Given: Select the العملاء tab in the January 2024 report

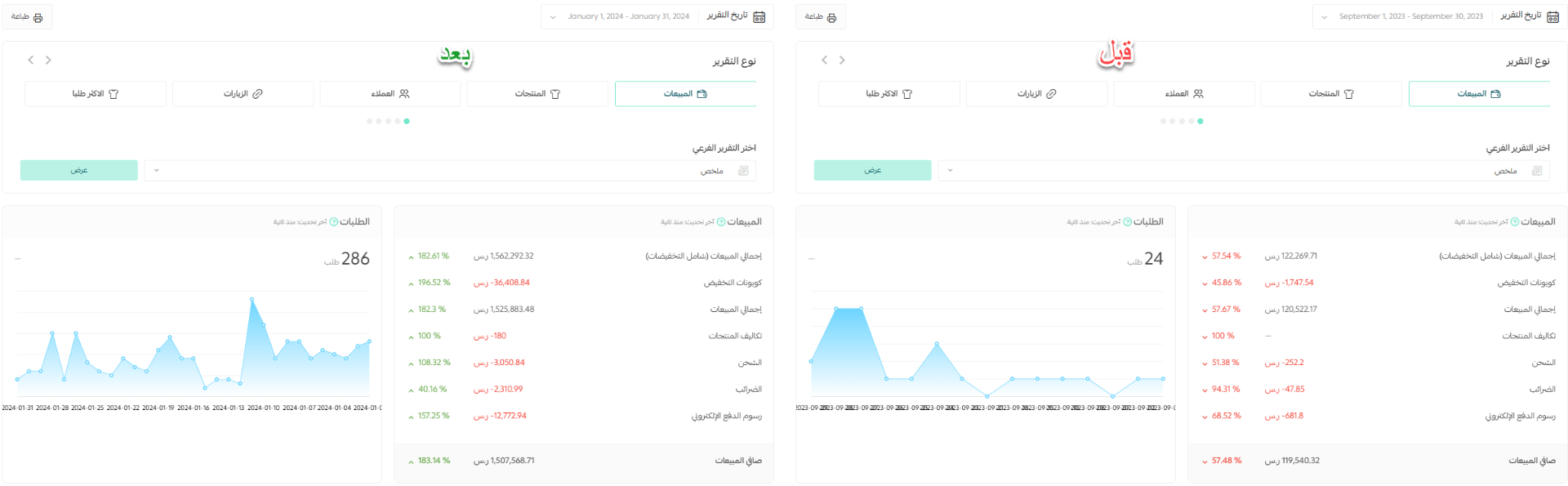Looking at the screenshot, I should (x=390, y=94).
